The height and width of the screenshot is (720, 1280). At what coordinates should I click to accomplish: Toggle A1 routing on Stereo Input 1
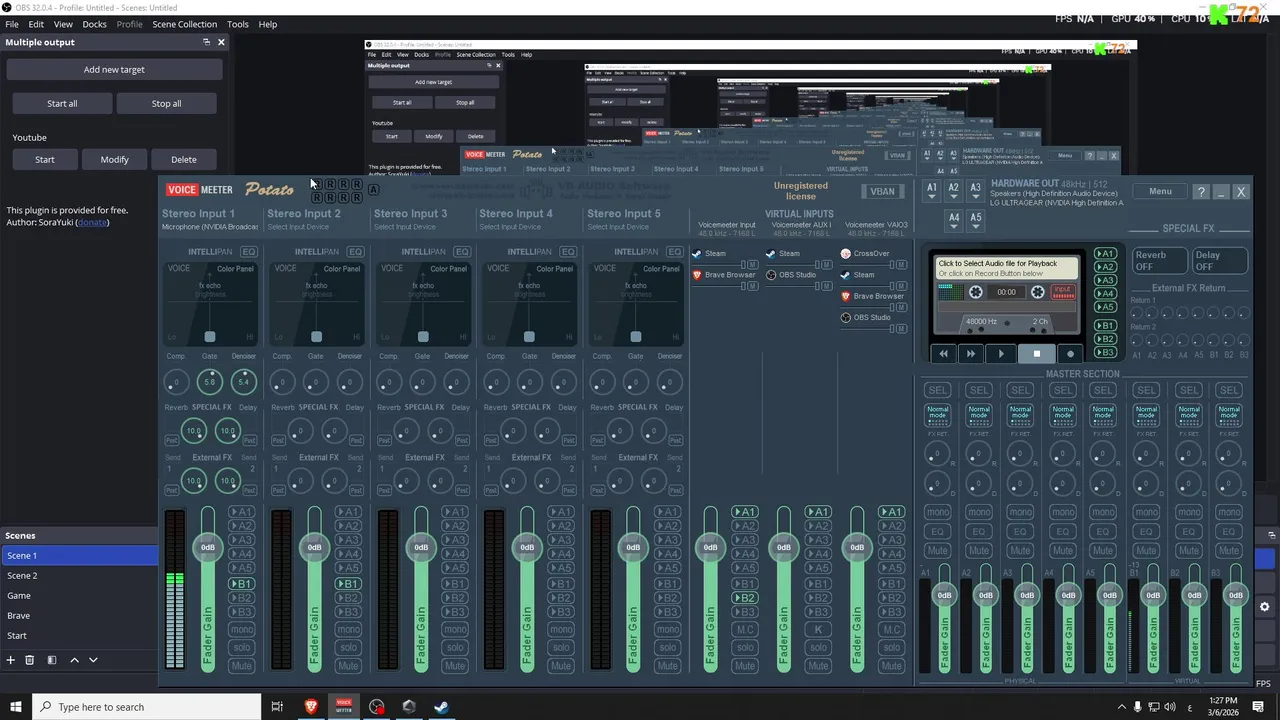(241, 512)
